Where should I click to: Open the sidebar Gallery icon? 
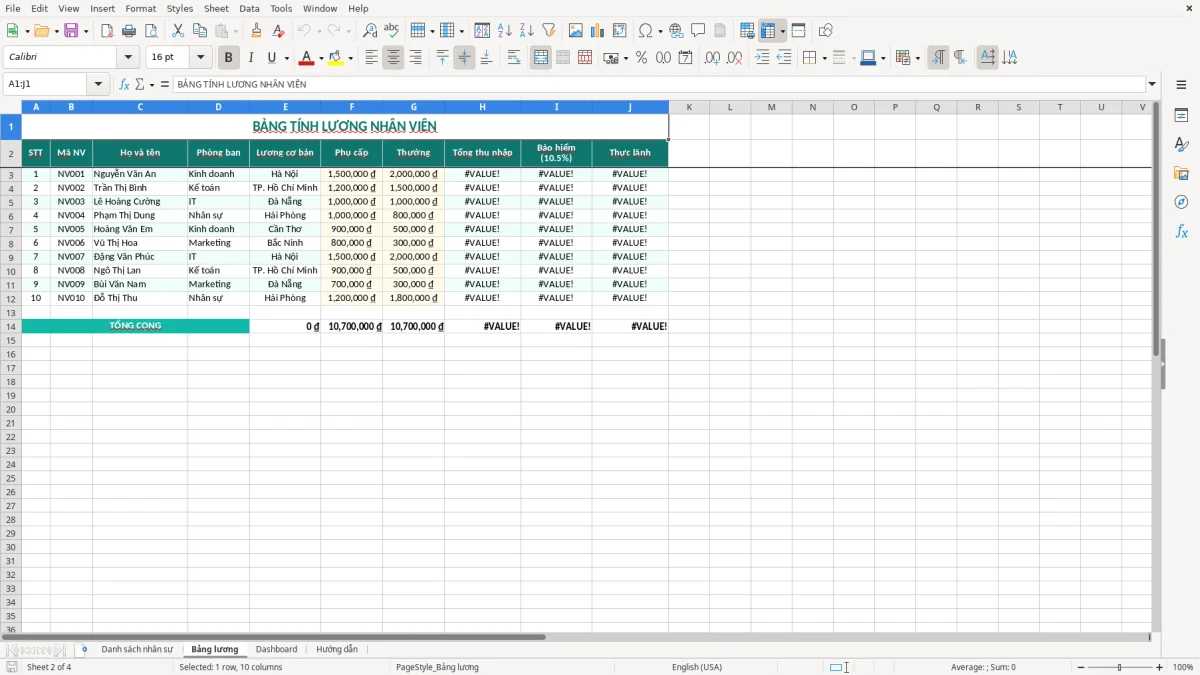1181,173
